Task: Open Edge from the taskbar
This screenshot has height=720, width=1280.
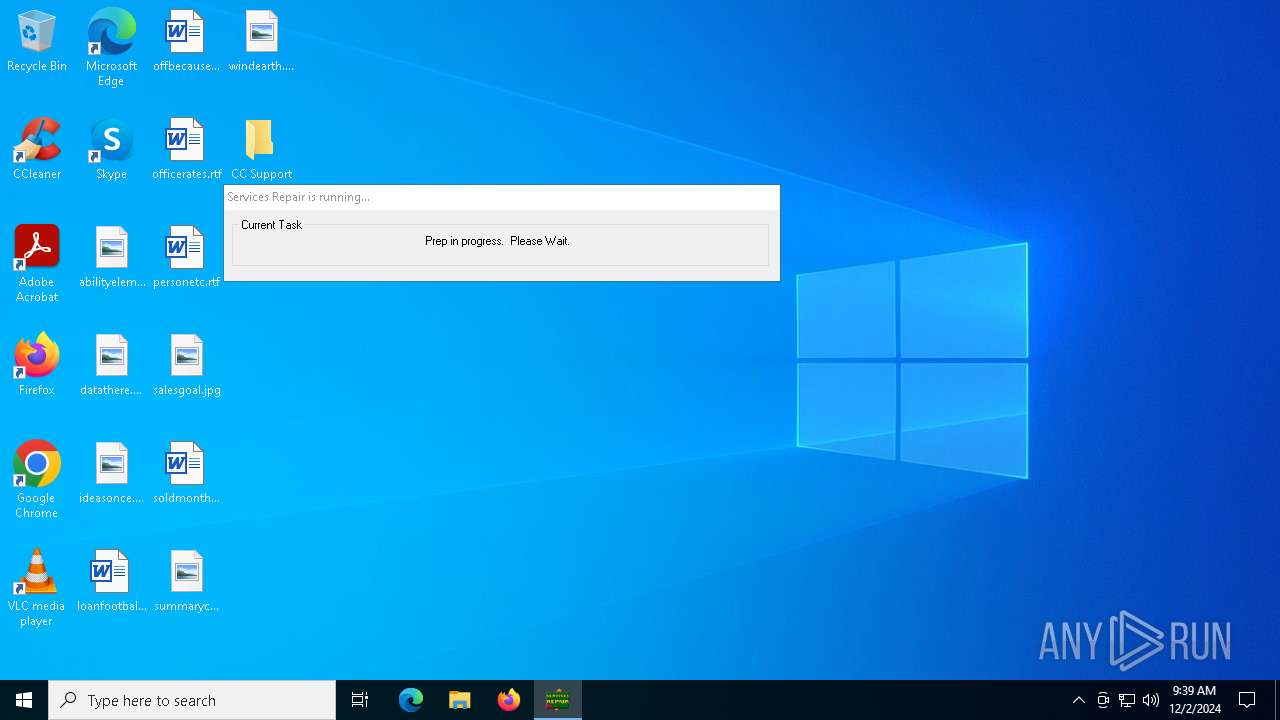Action: point(411,700)
